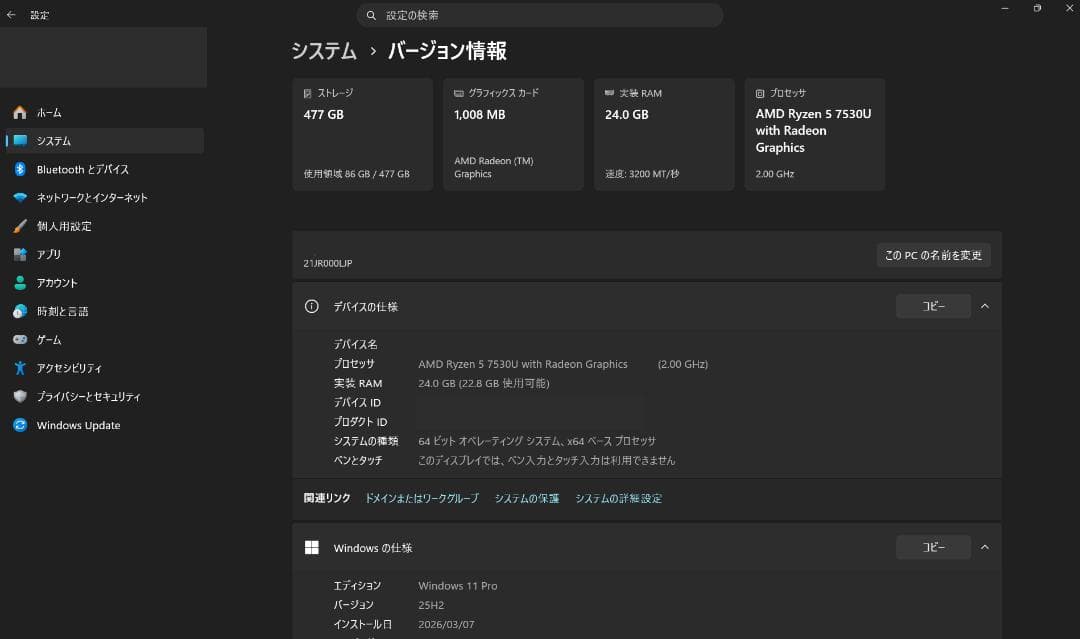Collapse the Windows の仕様 section chevron
Screen dimensions: 1080x639
[x=985, y=547]
